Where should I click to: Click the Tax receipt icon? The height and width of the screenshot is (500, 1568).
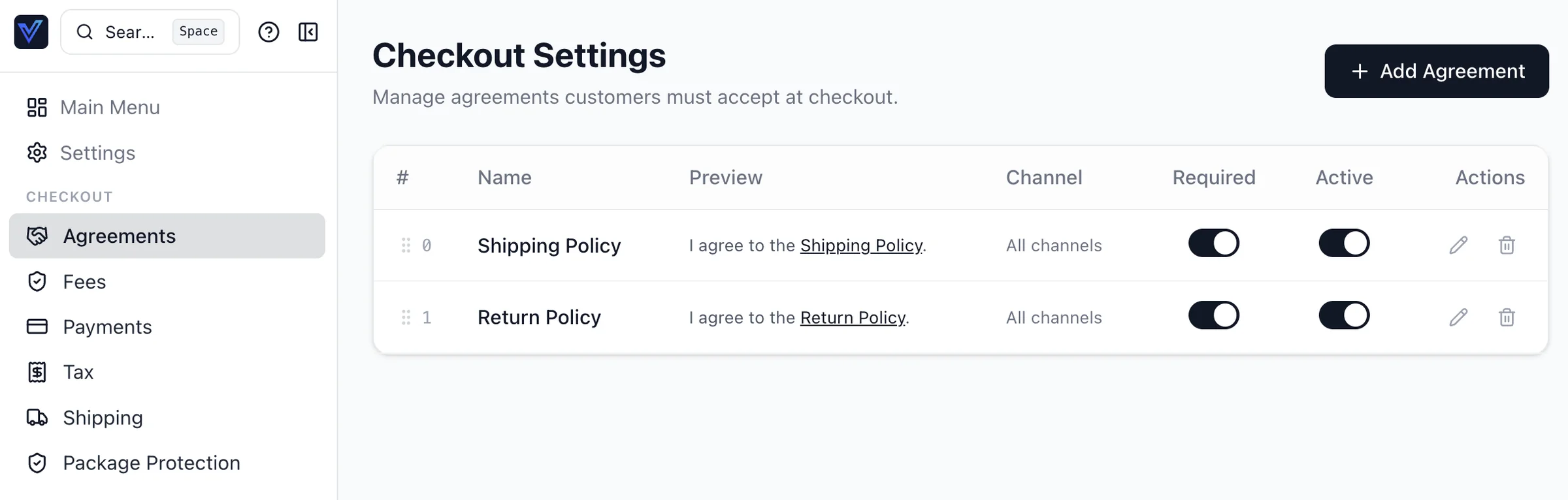click(37, 371)
